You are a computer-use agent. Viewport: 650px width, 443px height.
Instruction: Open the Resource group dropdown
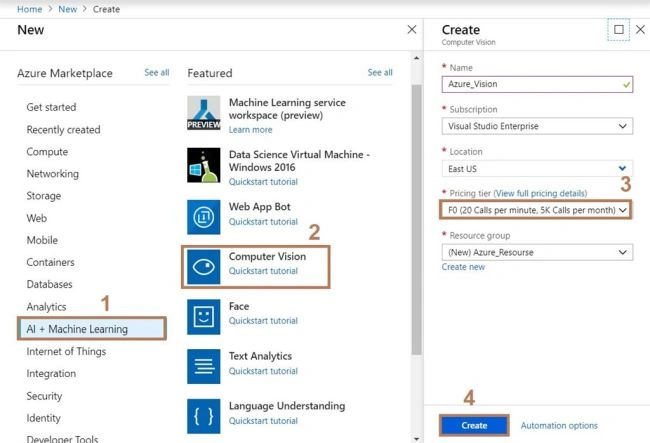pos(537,252)
